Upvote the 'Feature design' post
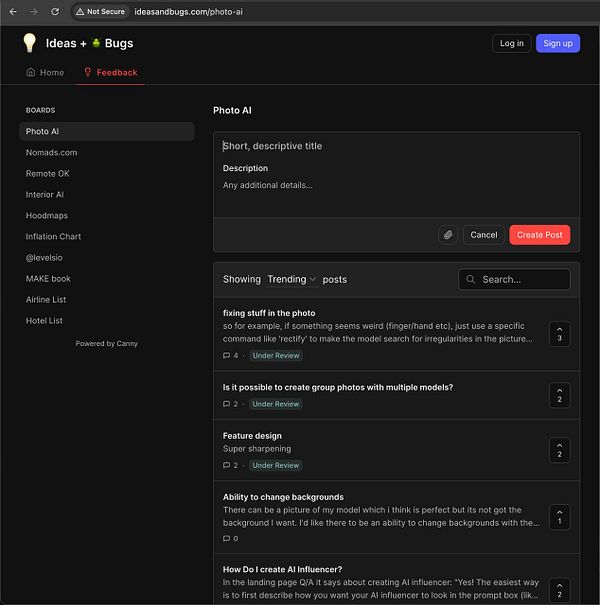Viewport: 600px width, 605px height. coord(559,451)
